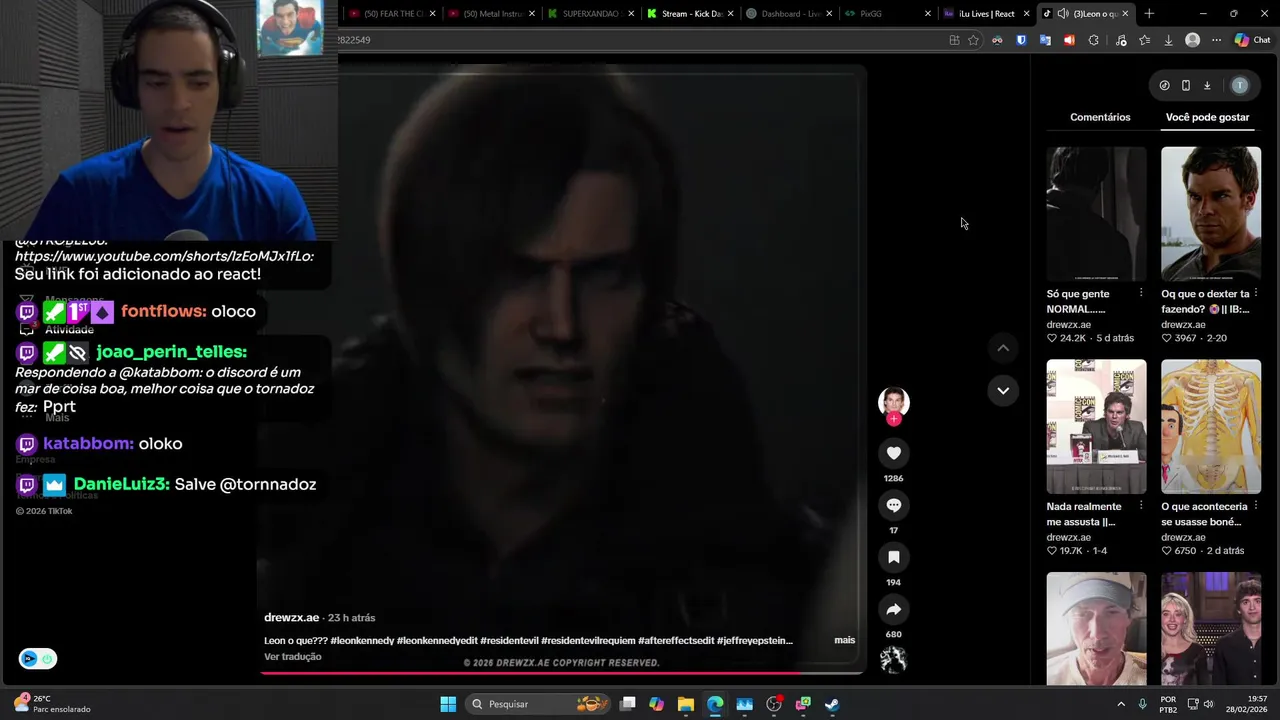Expand the caption with 'mais'
This screenshot has height=720, width=1280.
(844, 640)
